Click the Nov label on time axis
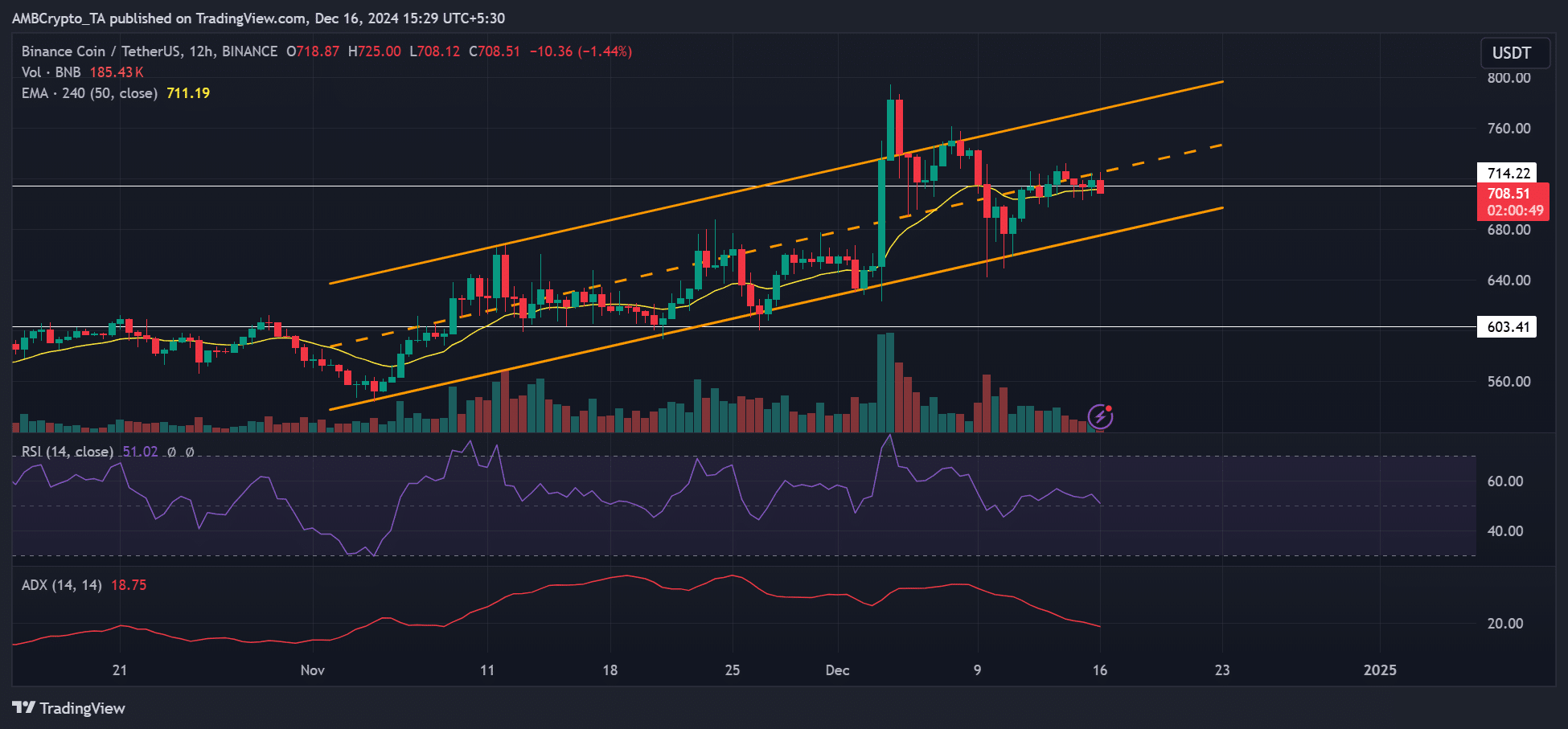Screen dimensions: 1568x729 click(x=312, y=670)
